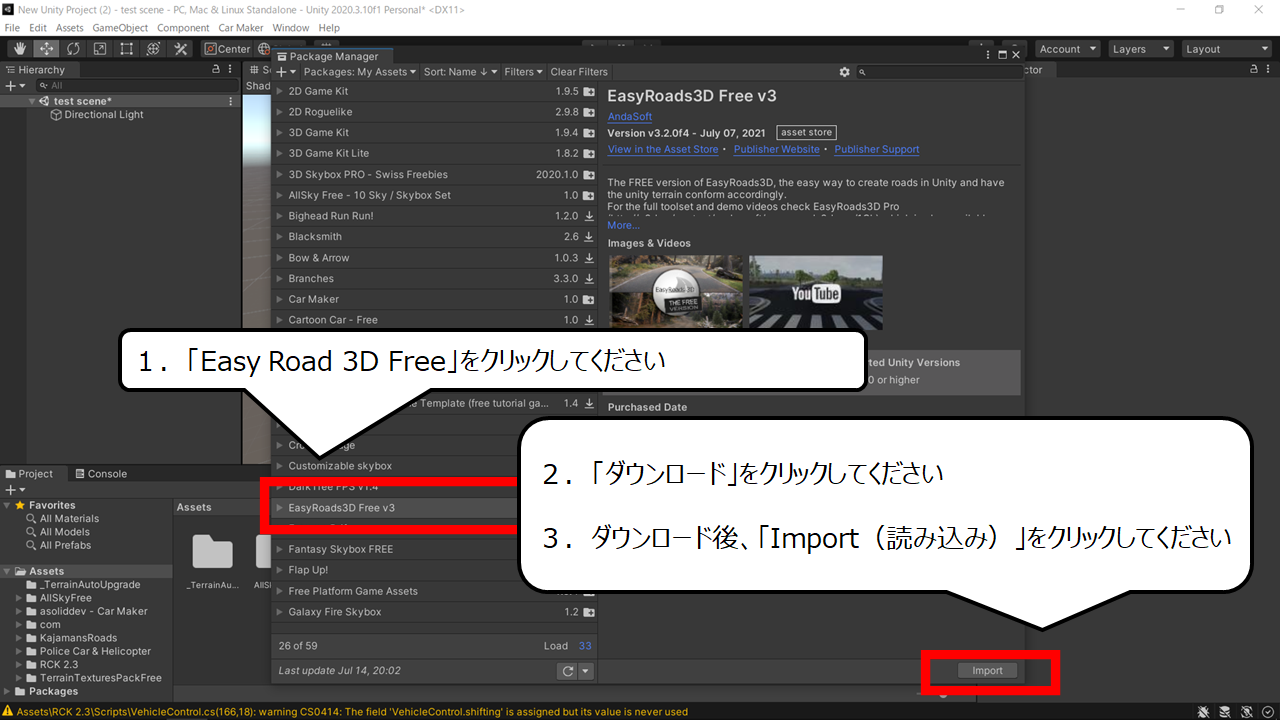The height and width of the screenshot is (720, 1280).
Task: Click download icon for Bighead Run Run!
Action: [x=589, y=216]
